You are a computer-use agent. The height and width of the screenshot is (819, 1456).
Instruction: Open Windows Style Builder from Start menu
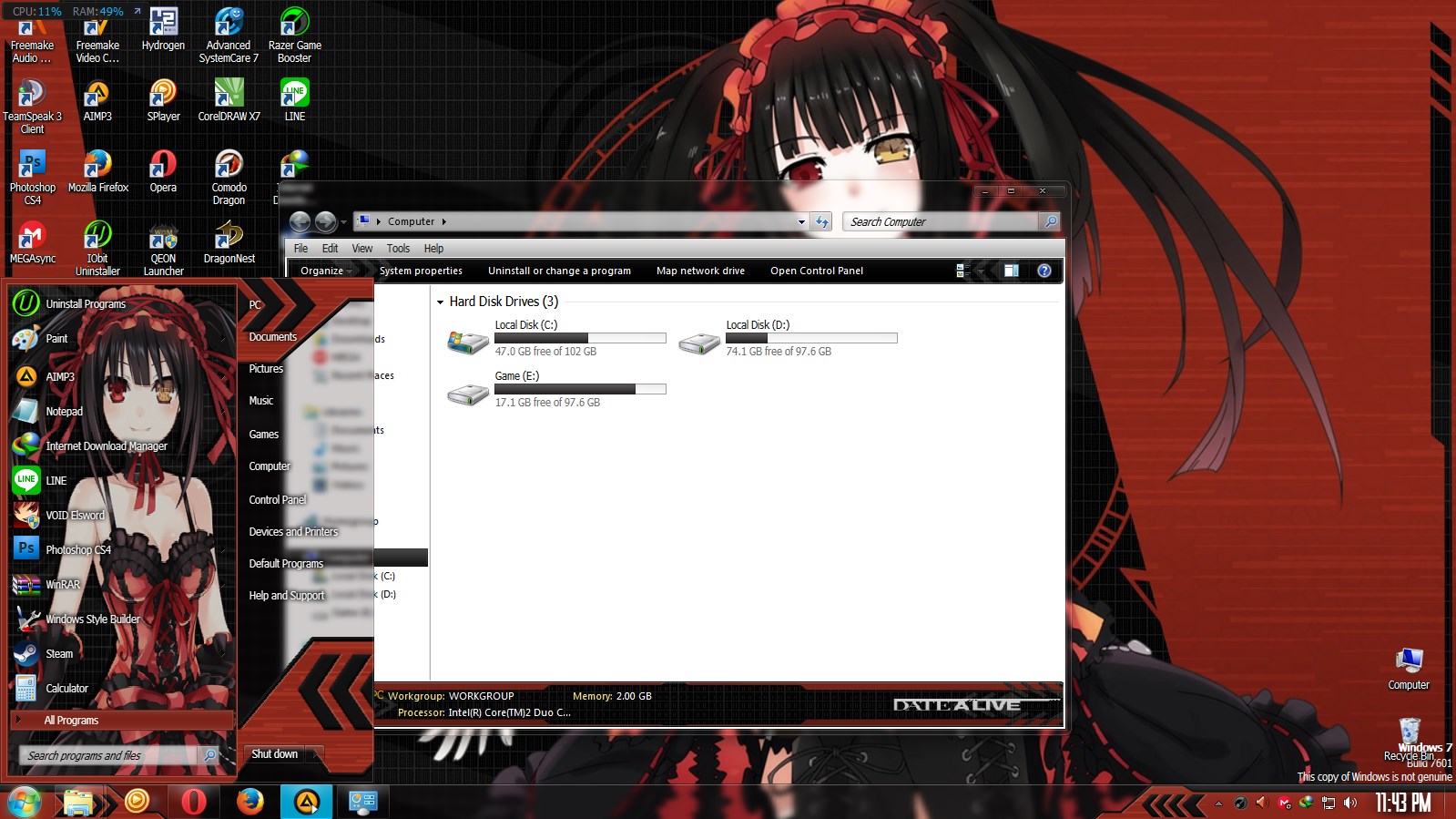(122, 619)
